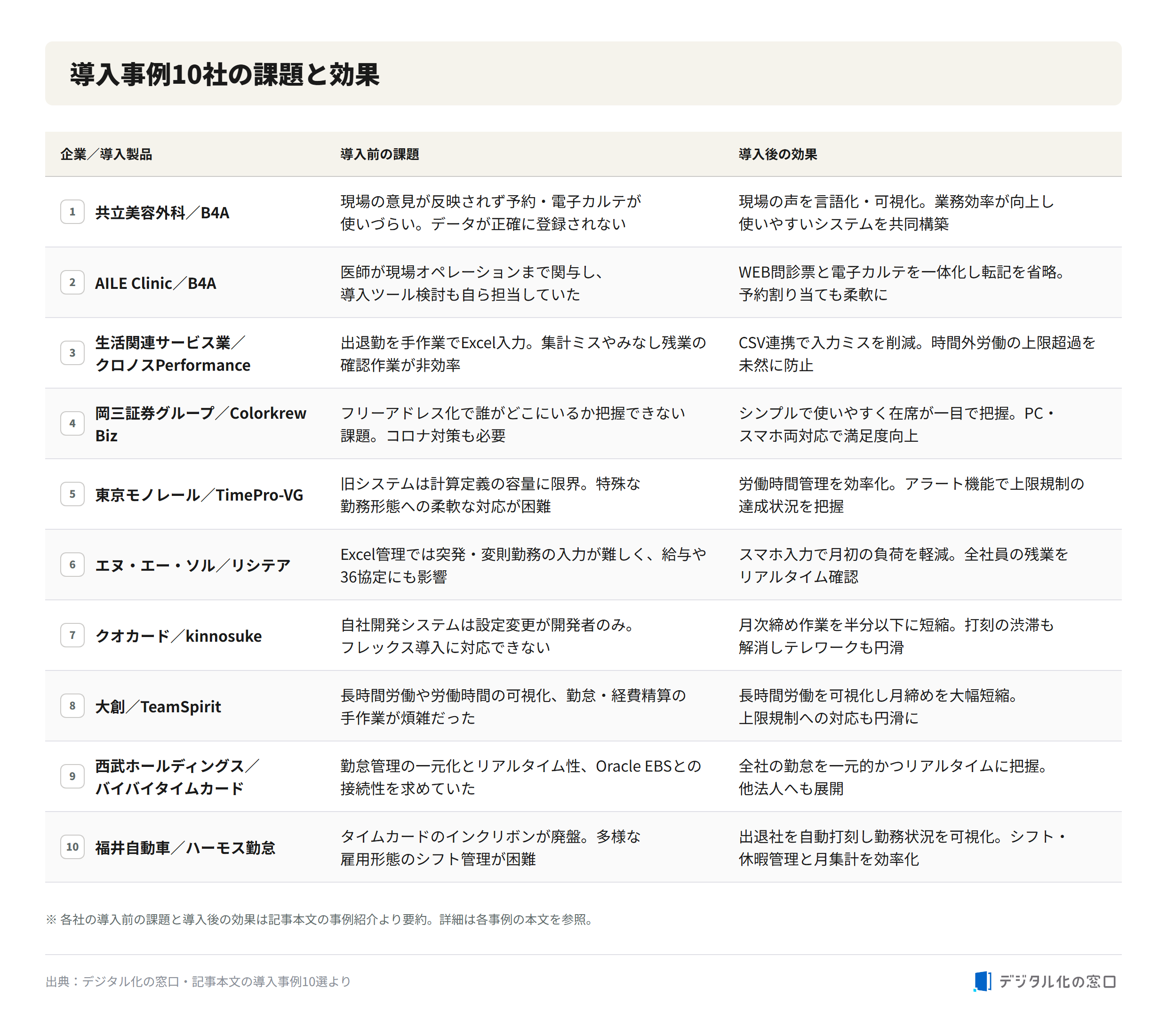Image resolution: width=1167 pixels, height=1036 pixels.
Task: Click the タイムカードのインクリボンが廃盤 issue text
Action: (490, 848)
